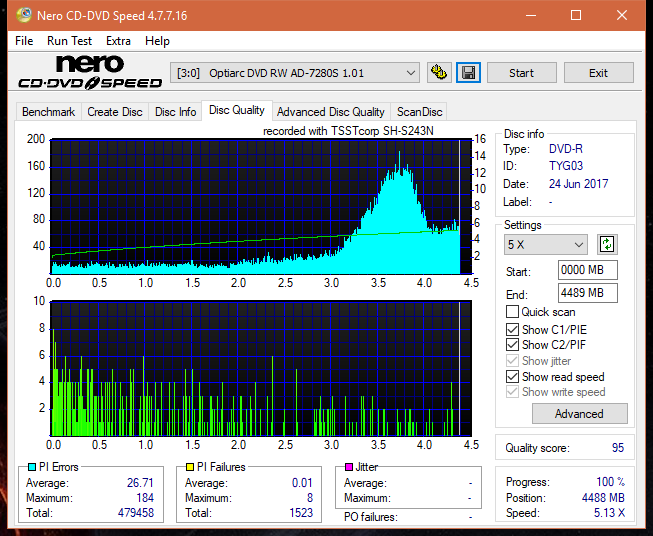
Task: Click PI Failures maximum value 8
Action: tap(310, 498)
